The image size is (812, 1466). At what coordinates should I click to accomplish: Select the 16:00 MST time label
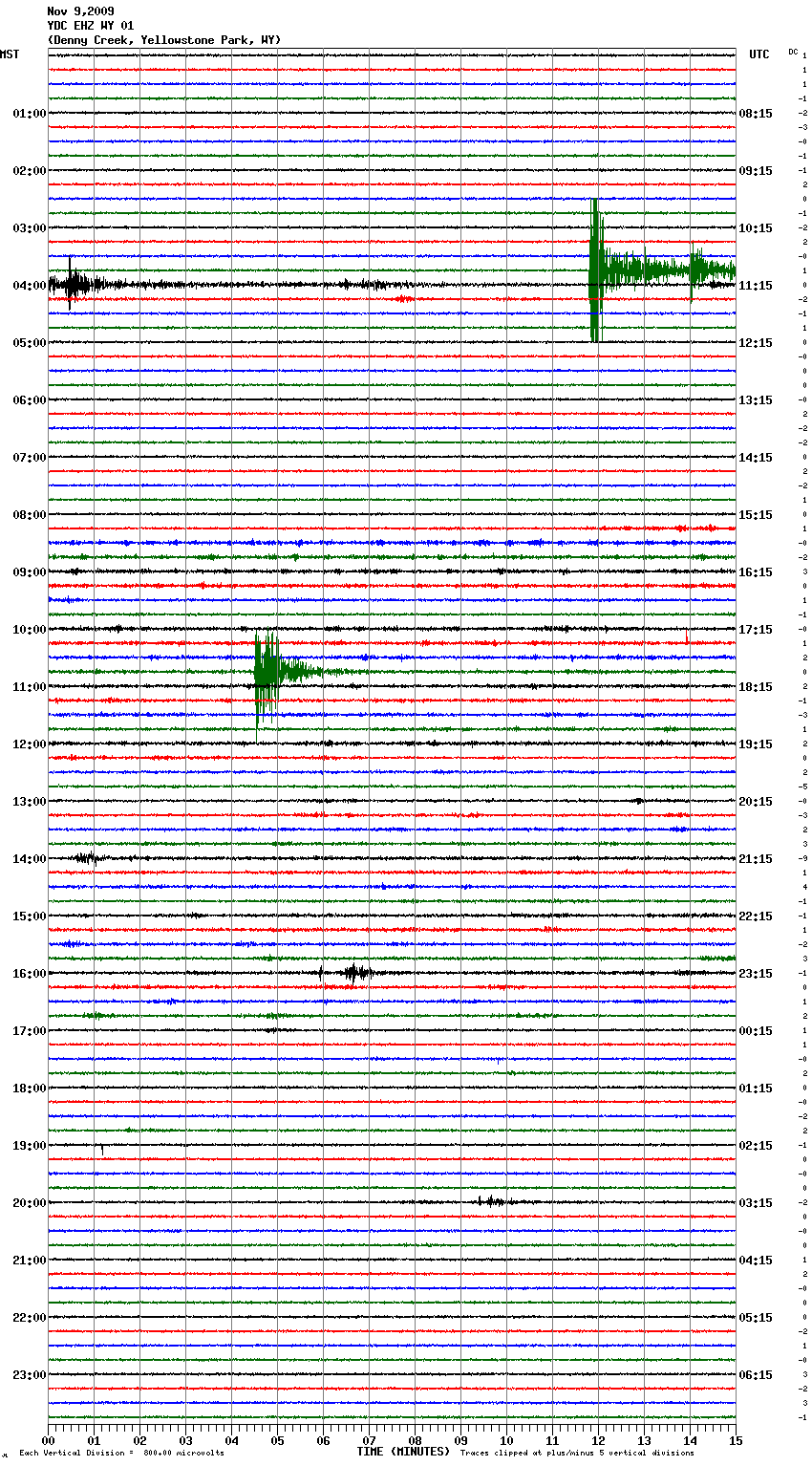(30, 974)
